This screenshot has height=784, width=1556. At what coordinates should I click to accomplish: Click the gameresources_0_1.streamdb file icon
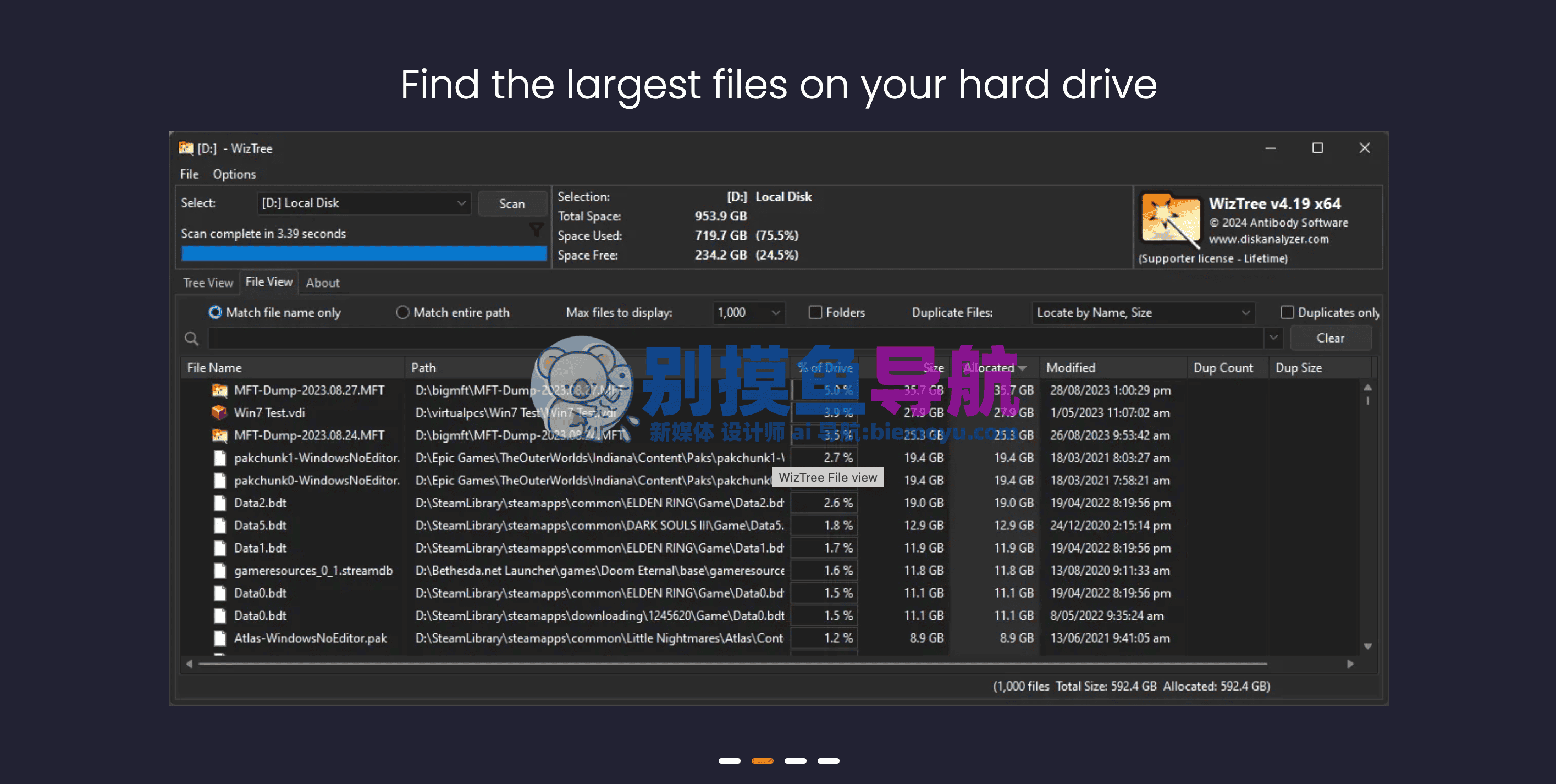click(220, 571)
